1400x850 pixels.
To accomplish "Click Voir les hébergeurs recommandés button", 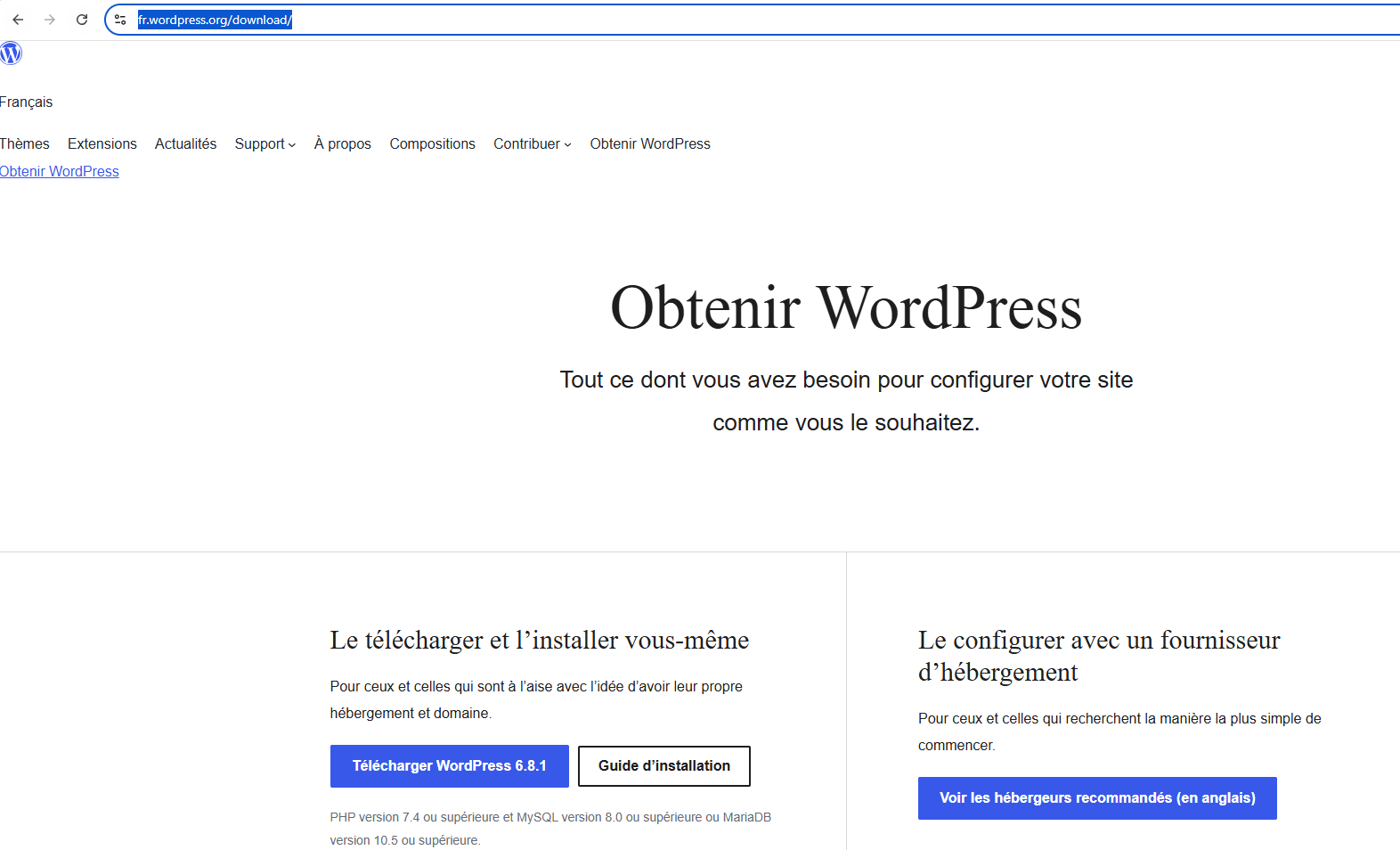I will point(1097,798).
